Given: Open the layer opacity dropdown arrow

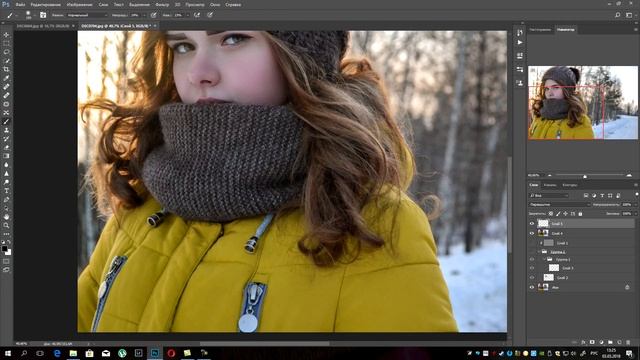Looking at the screenshot, I should pyautogui.click(x=635, y=204).
